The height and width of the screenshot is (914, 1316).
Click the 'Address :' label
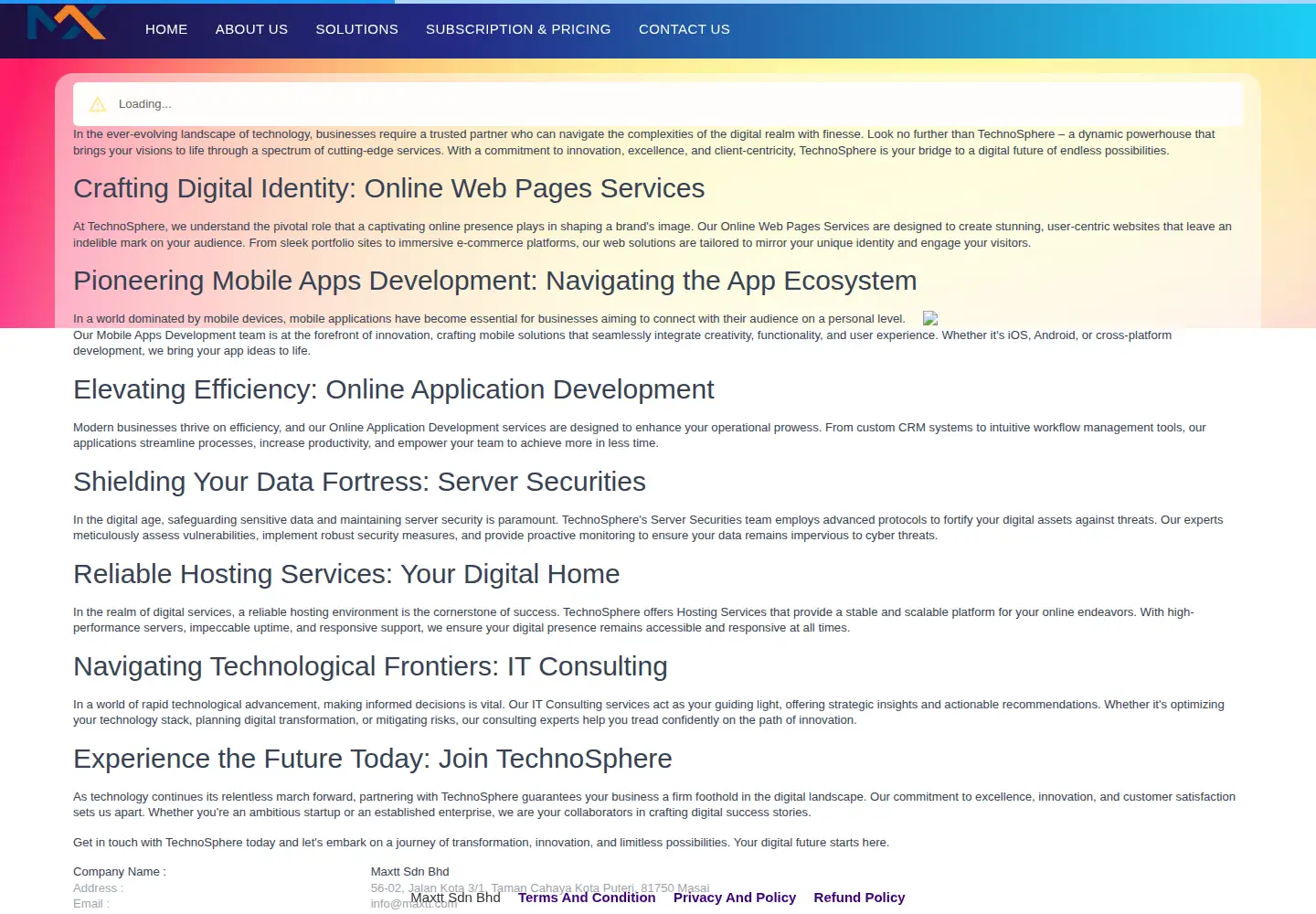point(98,888)
